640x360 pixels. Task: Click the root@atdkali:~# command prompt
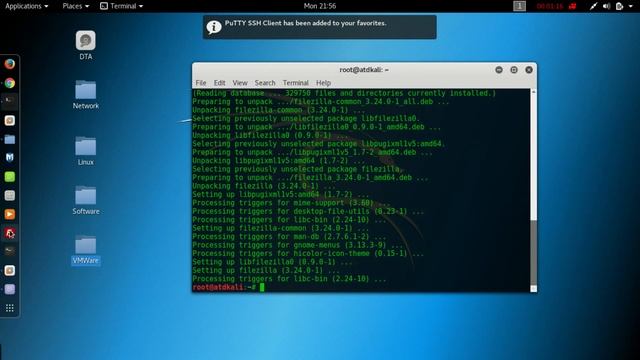224,287
